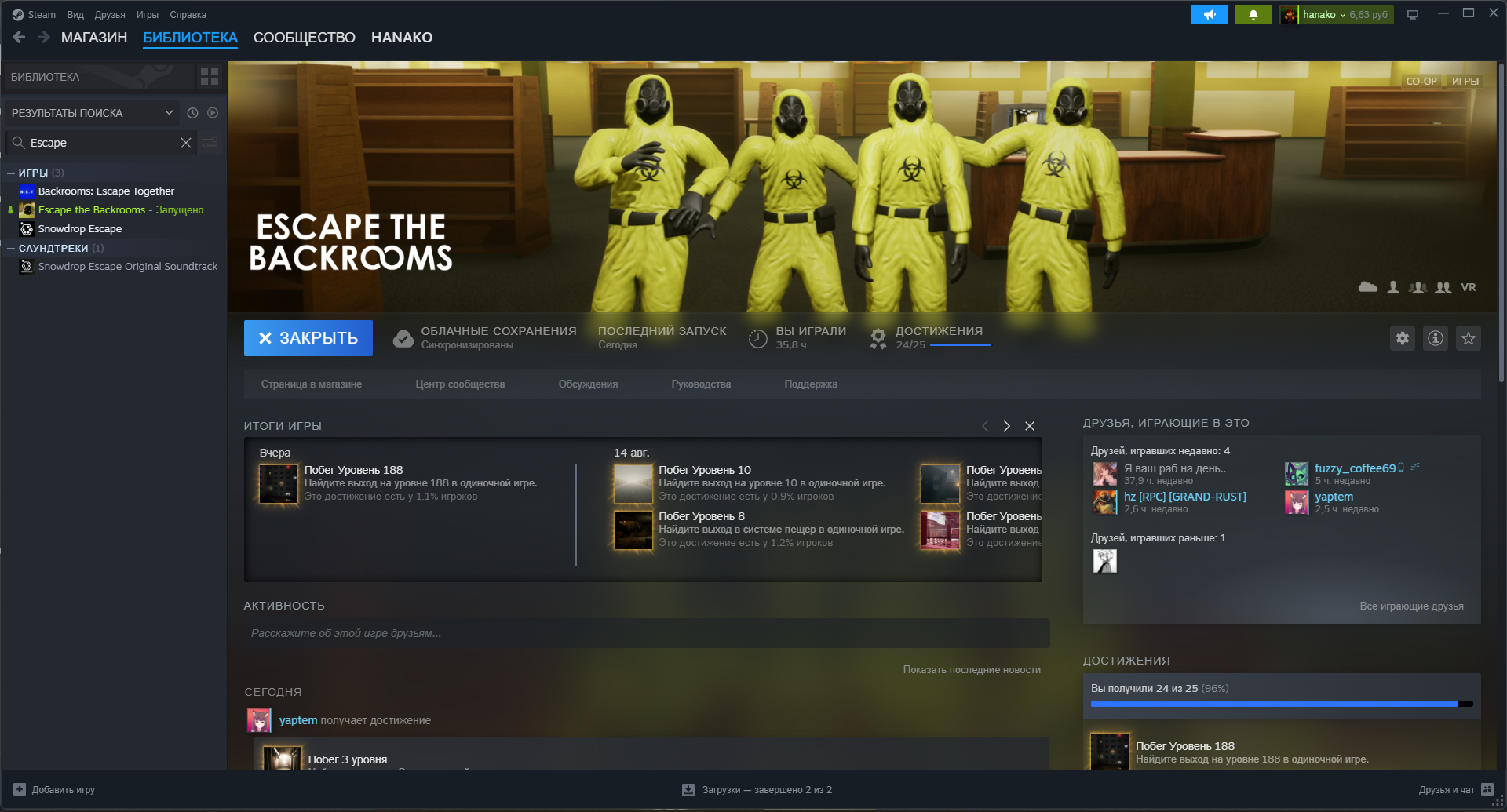Switch to the СООБЩЕСТВО tab
1507x812 pixels.
305,38
